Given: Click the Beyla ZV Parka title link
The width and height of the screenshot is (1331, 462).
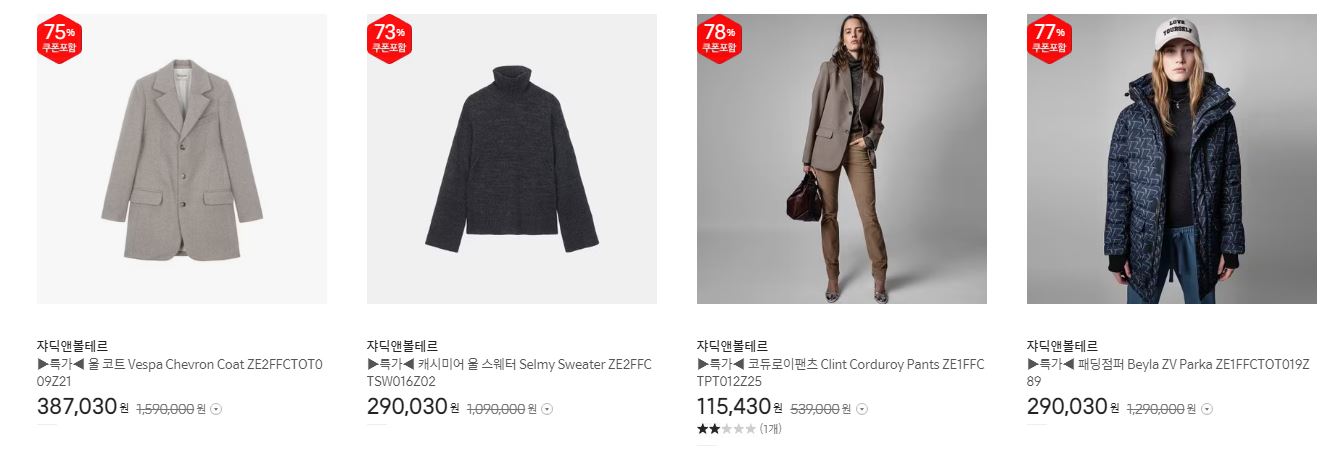Looking at the screenshot, I should click(1168, 373).
